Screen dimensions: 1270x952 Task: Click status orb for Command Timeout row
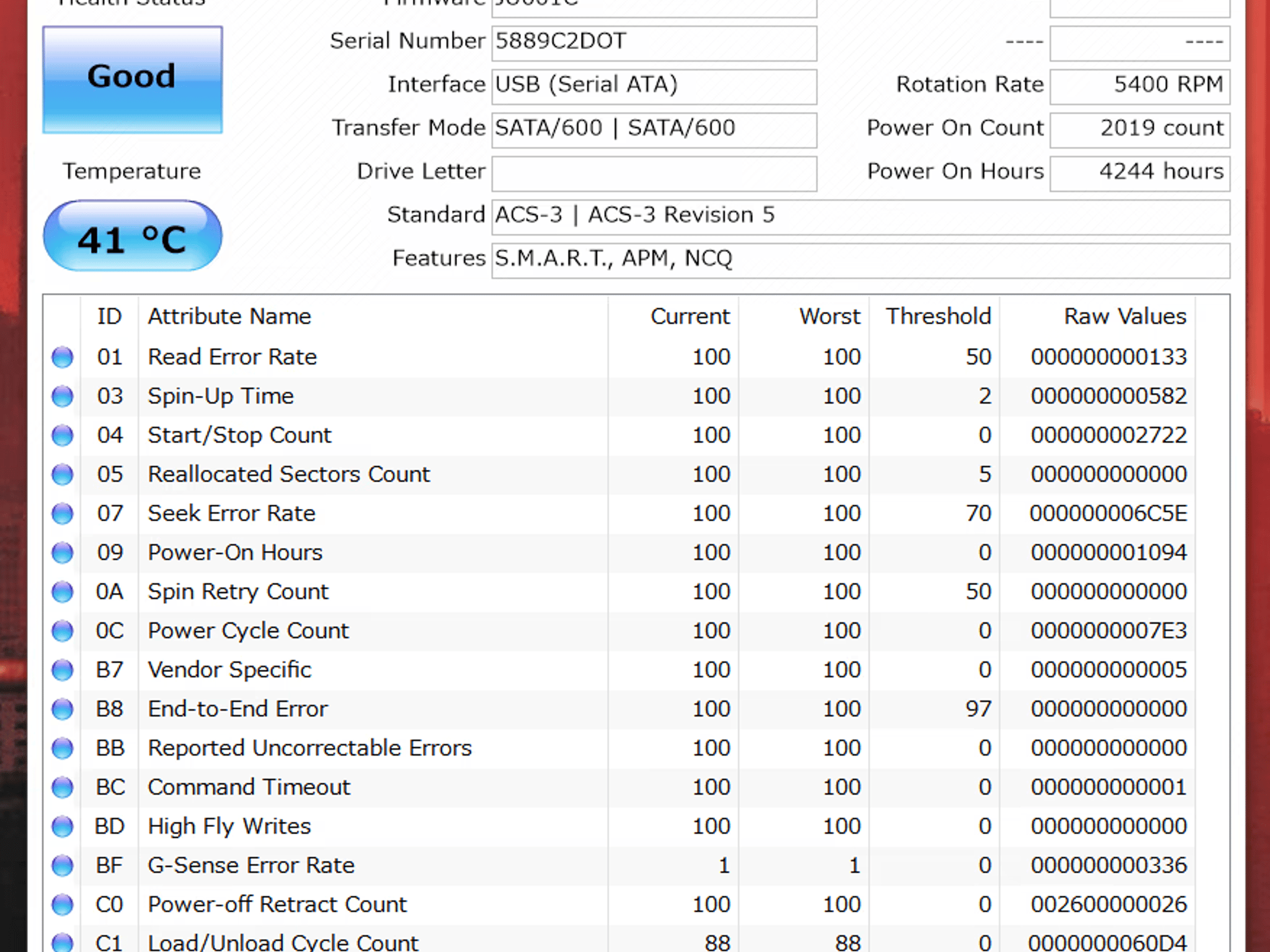[62, 787]
